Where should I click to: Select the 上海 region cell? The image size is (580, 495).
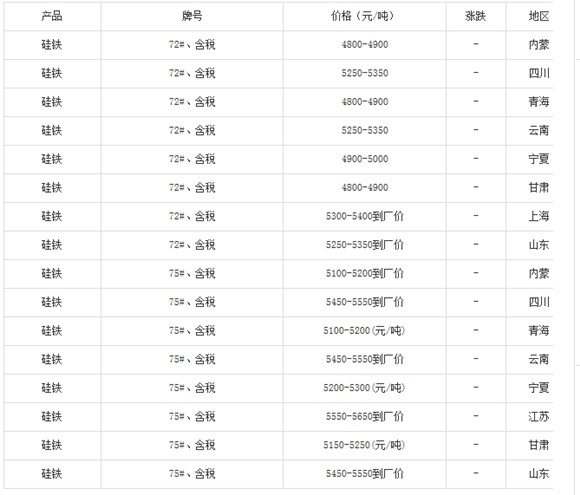point(539,216)
